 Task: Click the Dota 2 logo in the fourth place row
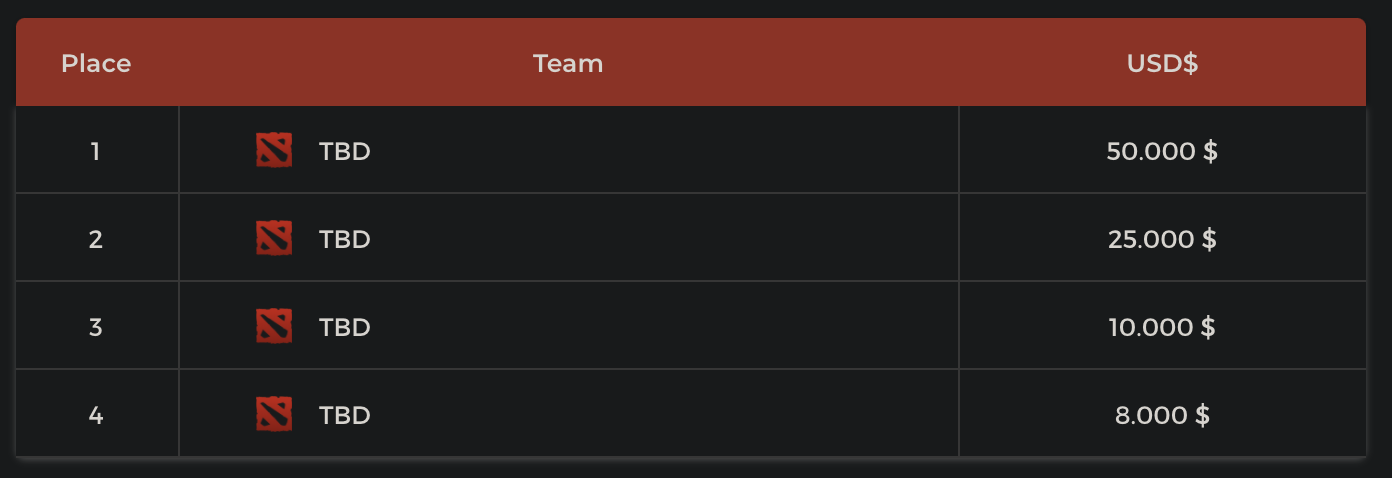pyautogui.click(x=273, y=415)
